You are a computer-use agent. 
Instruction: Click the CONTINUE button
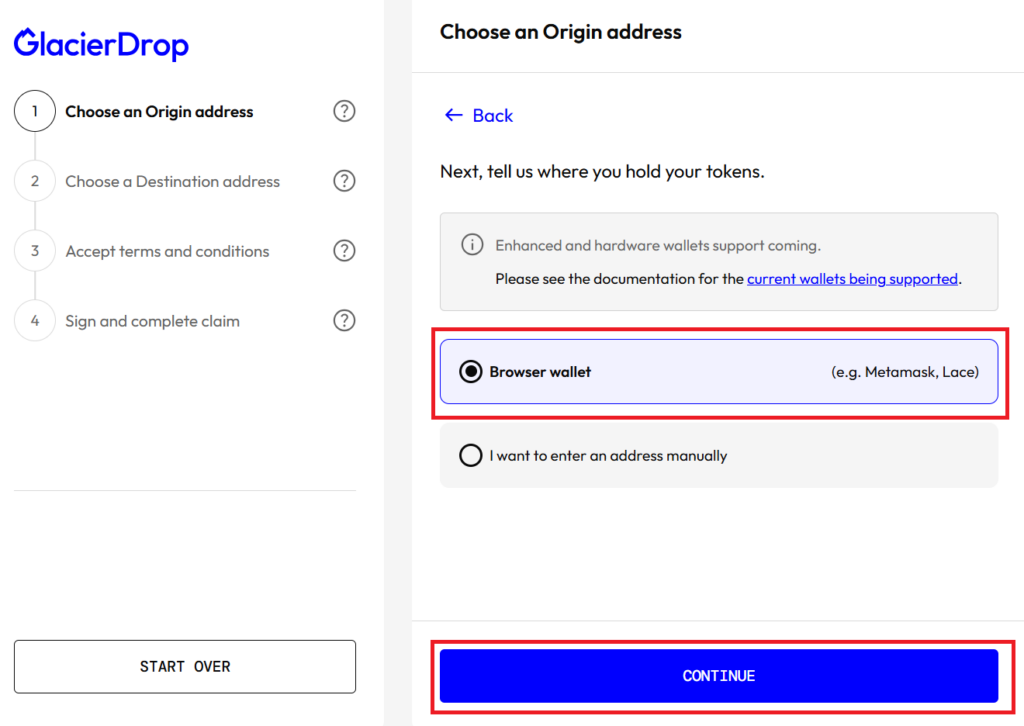point(718,676)
